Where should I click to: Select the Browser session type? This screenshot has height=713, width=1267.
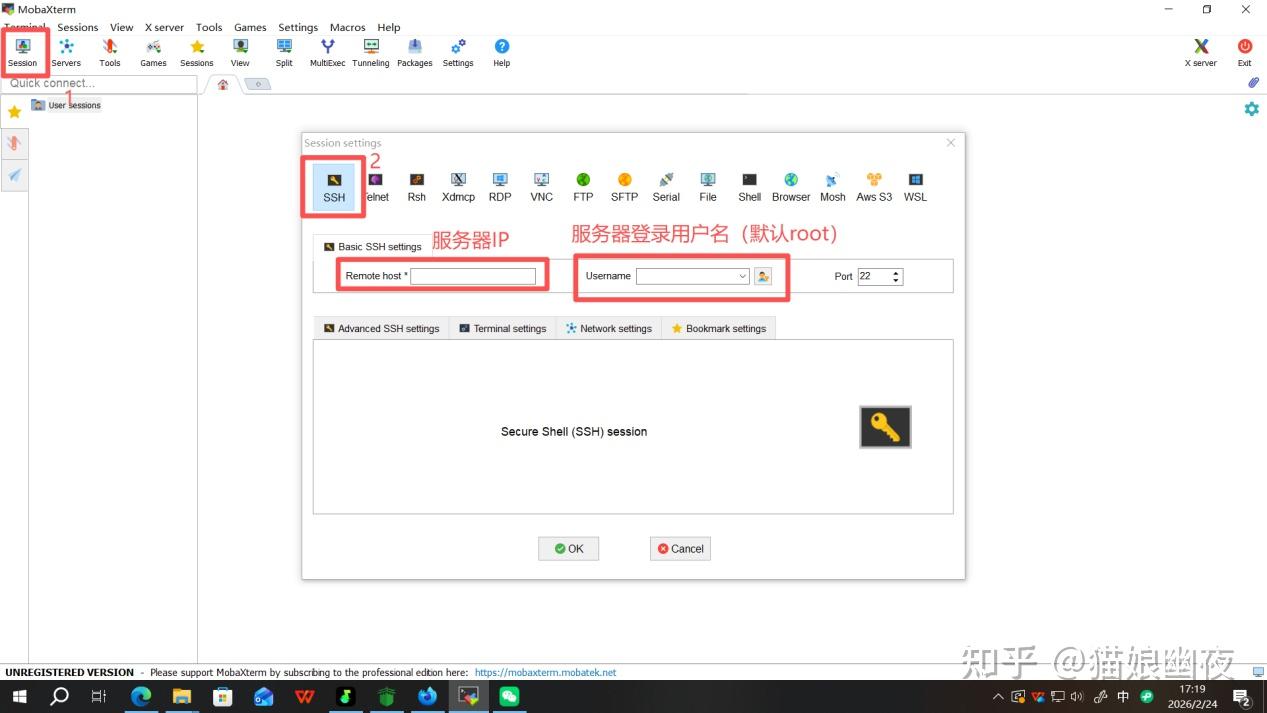click(791, 187)
